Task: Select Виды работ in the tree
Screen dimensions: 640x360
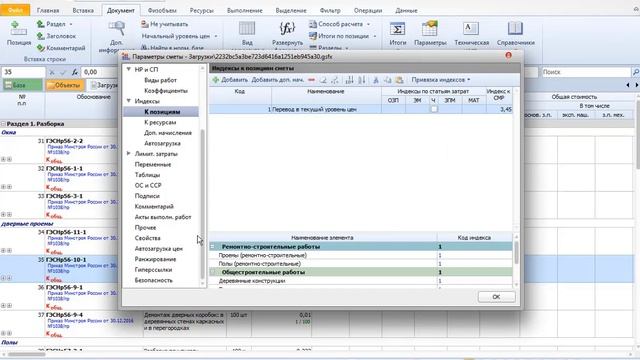Action: [160, 80]
